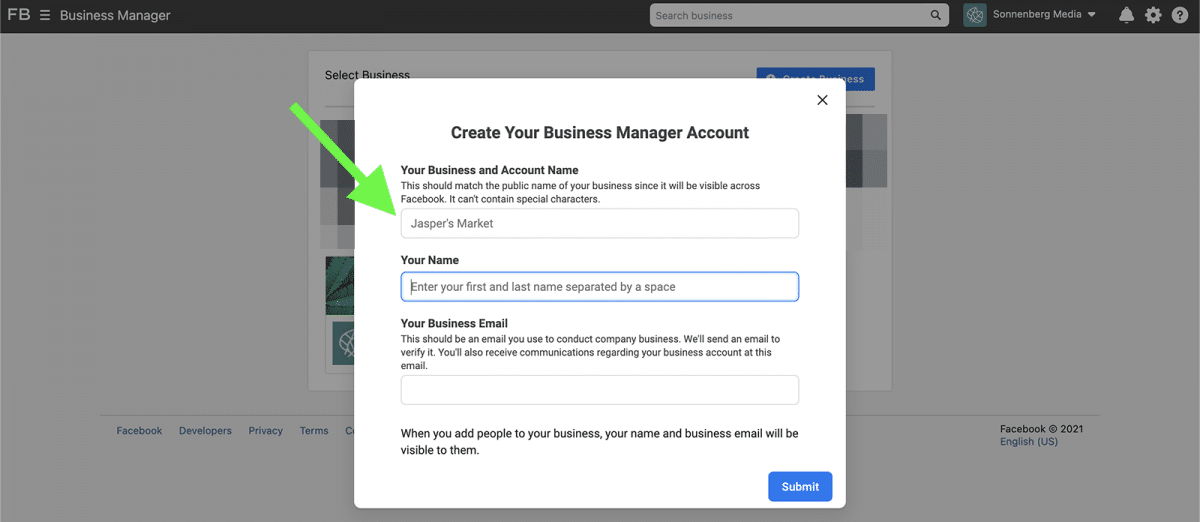Click the Business and Account Name field
Image resolution: width=1200 pixels, height=522 pixels.
pyautogui.click(x=600, y=223)
